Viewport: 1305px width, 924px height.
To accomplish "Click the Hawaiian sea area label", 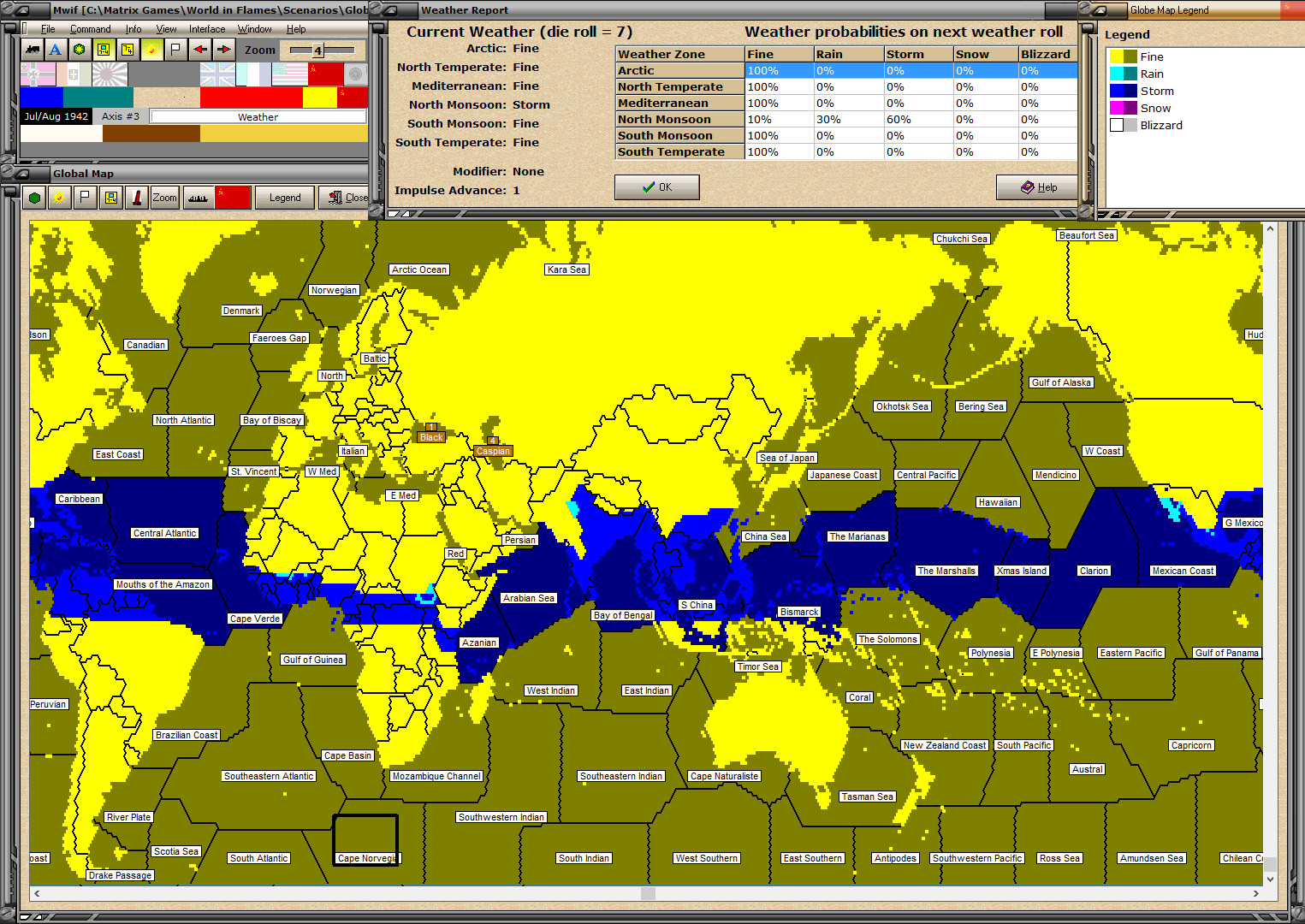I will (x=998, y=502).
